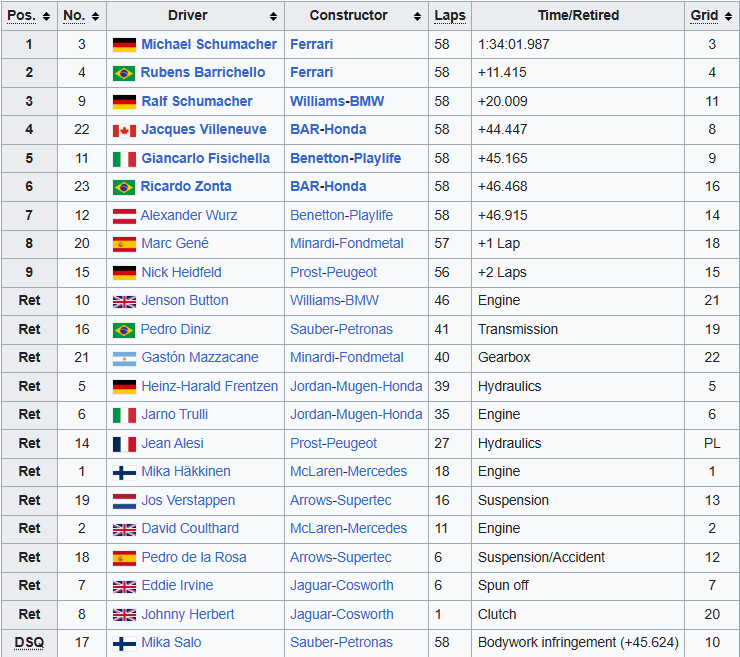Viewport: 740px width, 657px height.
Task: Click Dutch flag beside Jos Verstappen
Action: click(125, 501)
